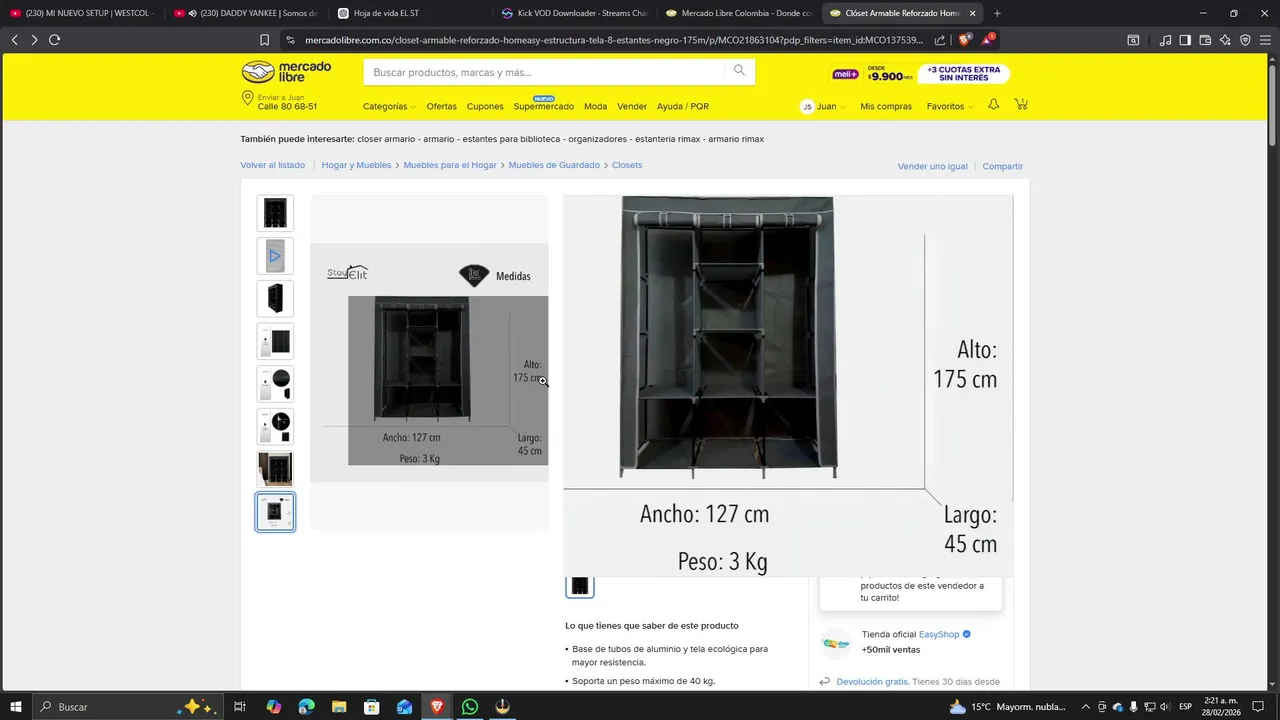1280x720 pixels.
Task: Switch to Kick VOD Downloader tab
Action: tap(574, 13)
